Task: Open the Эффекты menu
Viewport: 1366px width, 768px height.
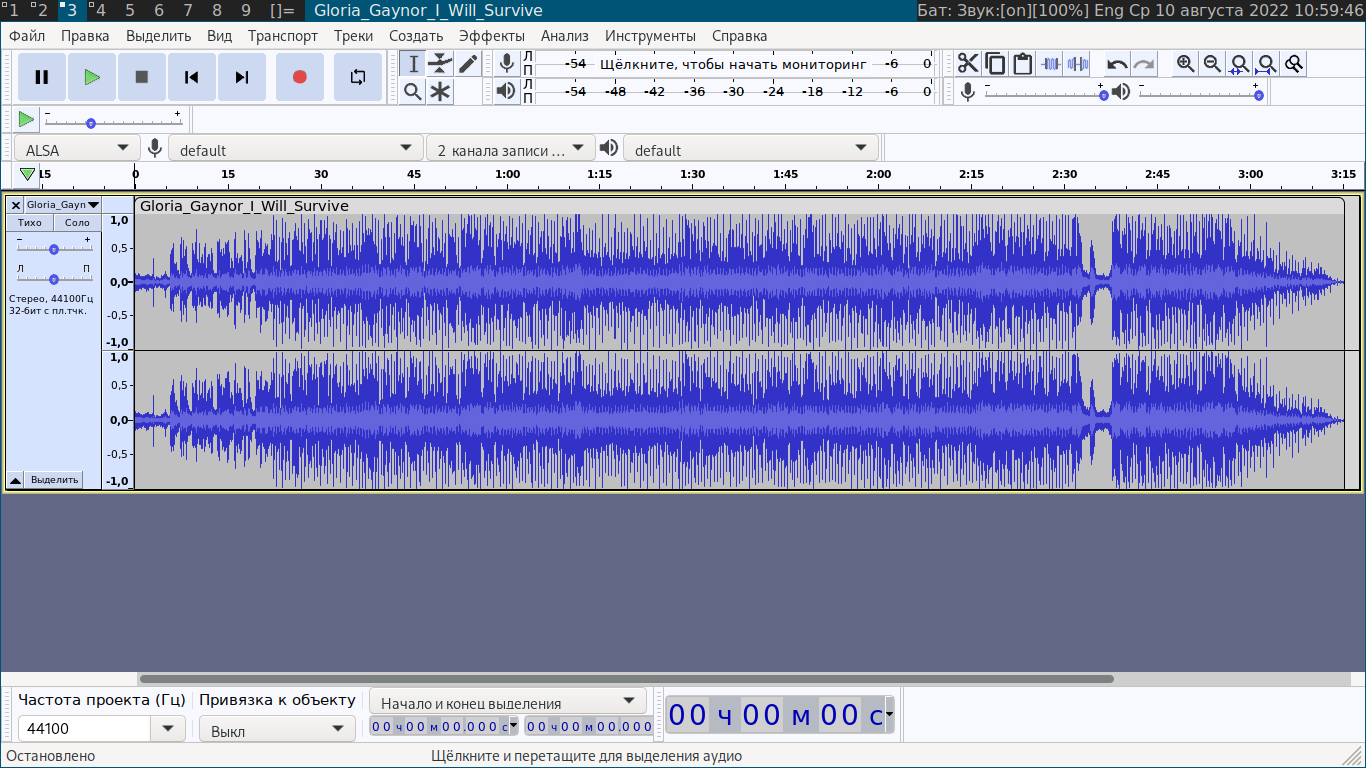Action: tap(491, 36)
